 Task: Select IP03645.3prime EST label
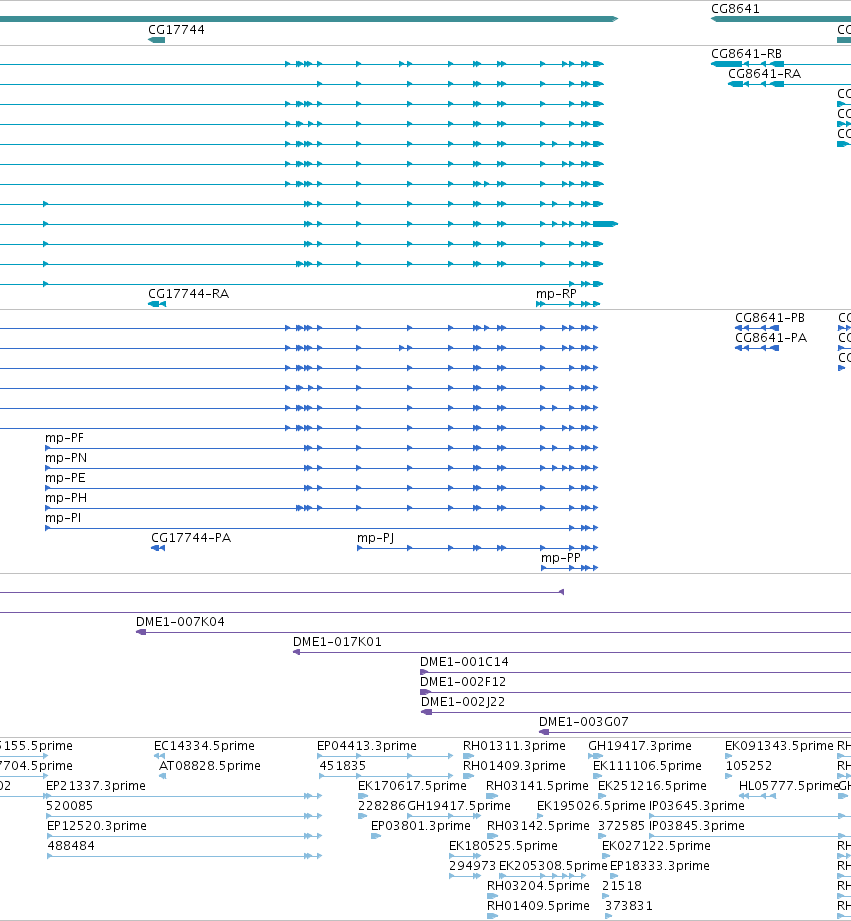pos(697,805)
